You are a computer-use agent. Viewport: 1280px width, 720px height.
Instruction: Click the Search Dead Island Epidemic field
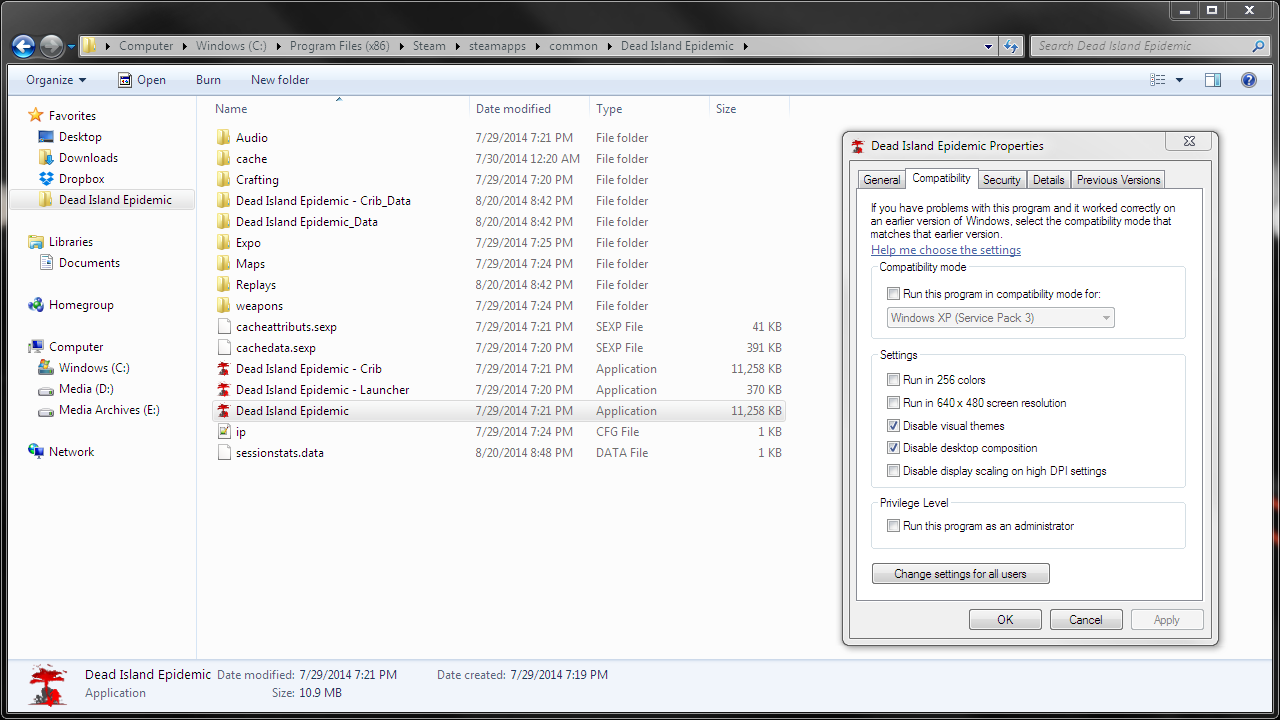pyautogui.click(x=1140, y=46)
